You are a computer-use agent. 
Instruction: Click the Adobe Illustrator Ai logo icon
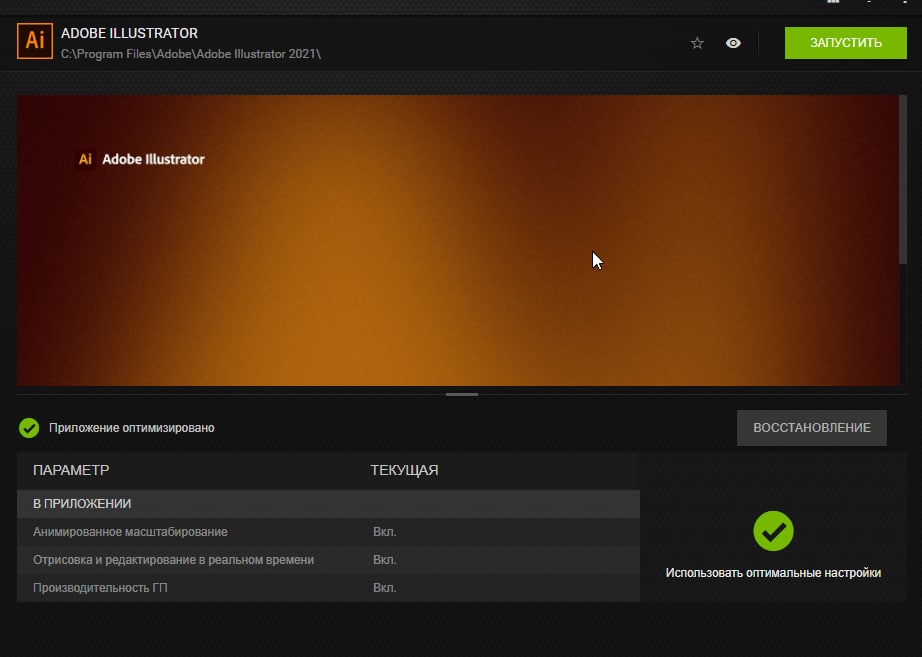pos(35,41)
